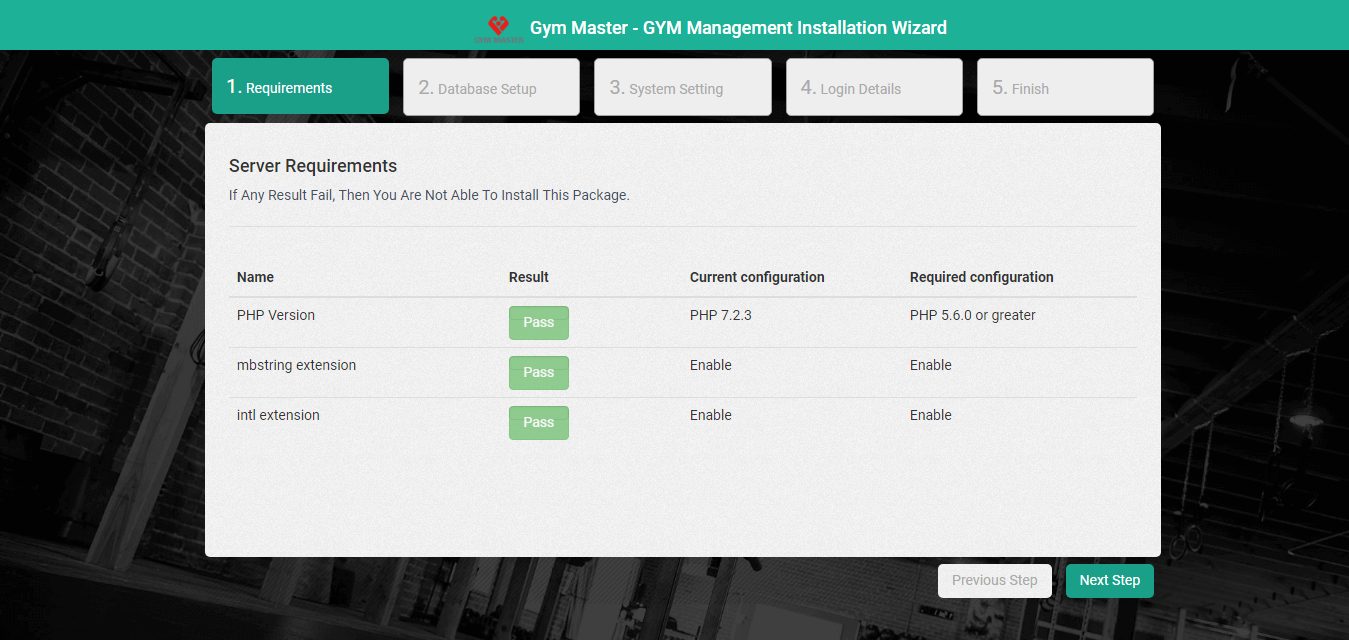Click the Result column header
This screenshot has width=1349, height=640.
[529, 277]
